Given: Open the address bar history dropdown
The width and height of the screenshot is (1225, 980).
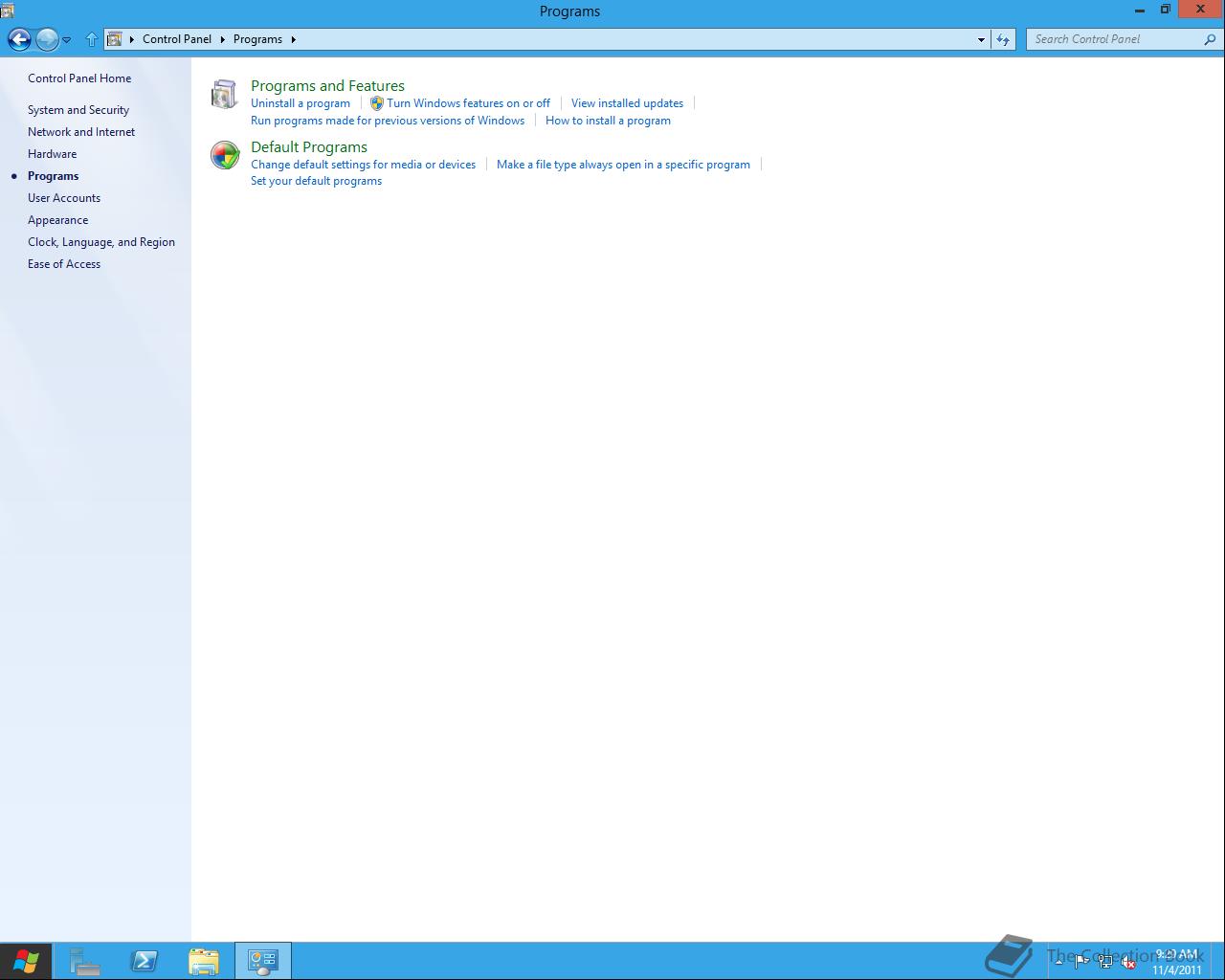Looking at the screenshot, I should coord(981,39).
